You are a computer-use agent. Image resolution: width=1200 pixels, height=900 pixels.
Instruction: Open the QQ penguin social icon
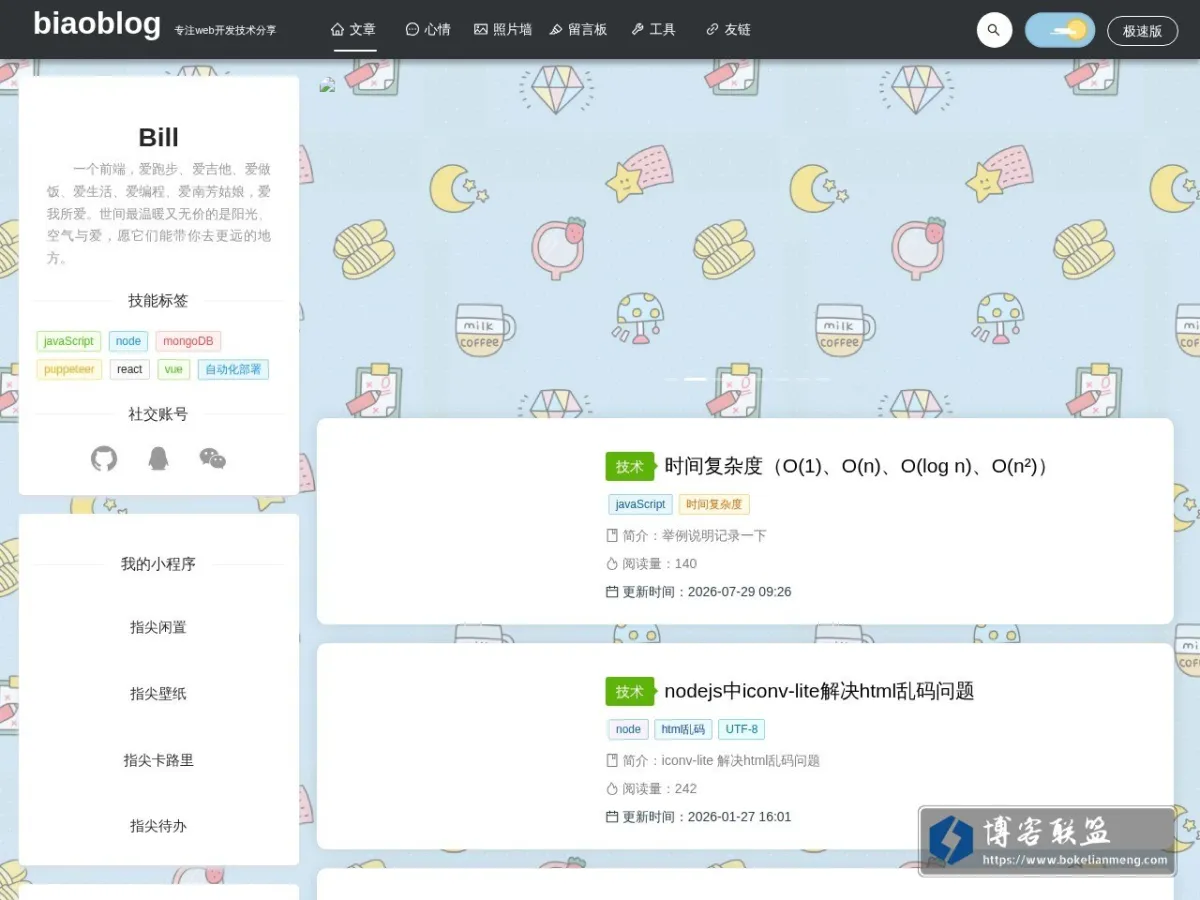(x=158, y=459)
